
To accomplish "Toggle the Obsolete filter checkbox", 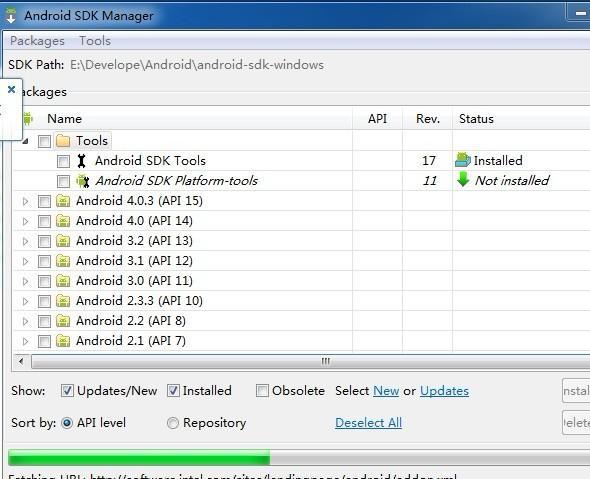I will coord(262,391).
